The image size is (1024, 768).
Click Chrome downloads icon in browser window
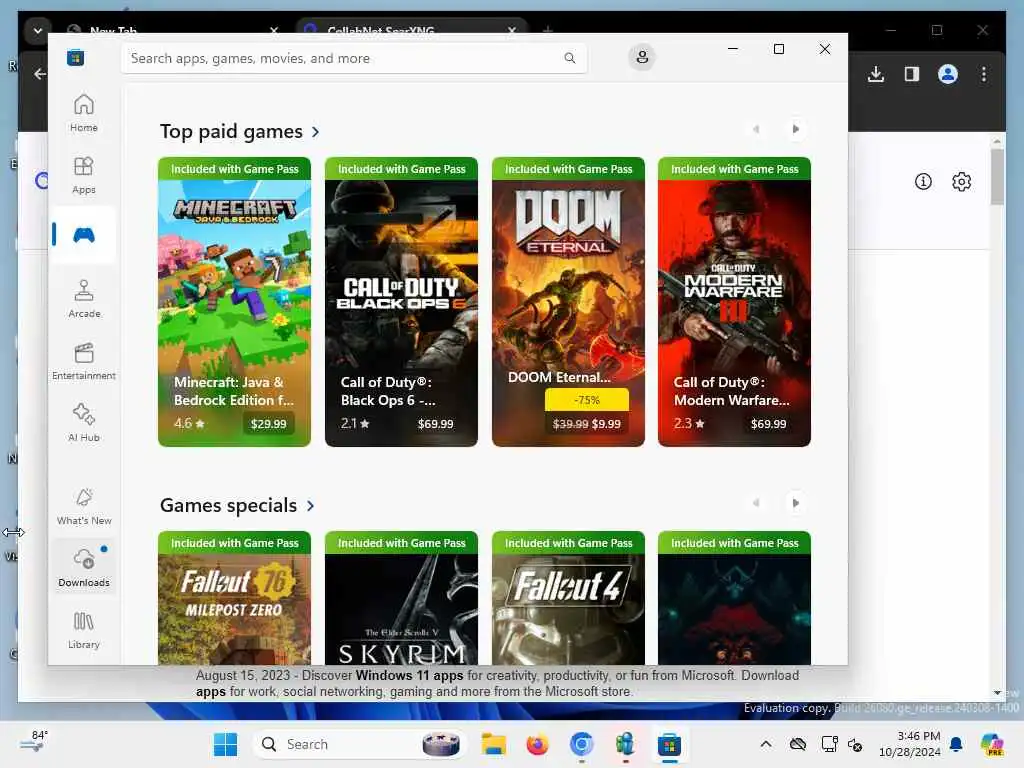pyautogui.click(x=876, y=74)
